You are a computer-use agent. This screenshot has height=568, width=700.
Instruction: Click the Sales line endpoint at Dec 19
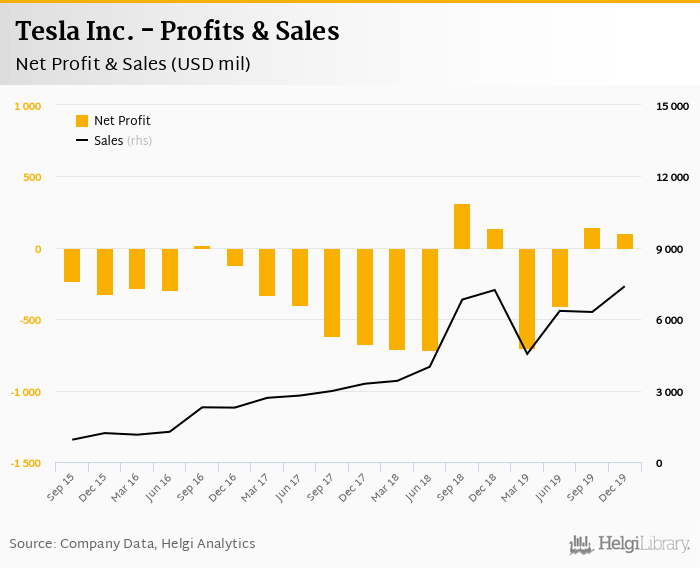(625, 286)
